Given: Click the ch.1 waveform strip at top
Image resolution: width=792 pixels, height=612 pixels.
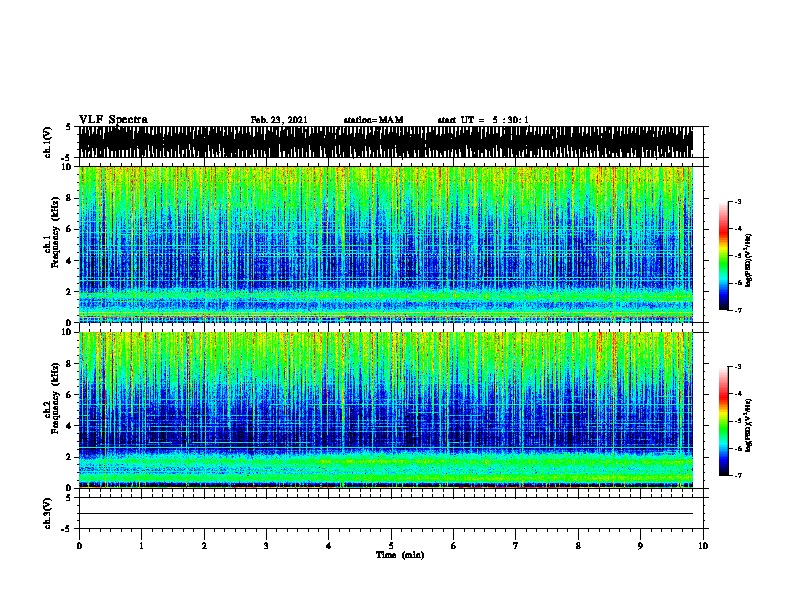Looking at the screenshot, I should (x=386, y=142).
